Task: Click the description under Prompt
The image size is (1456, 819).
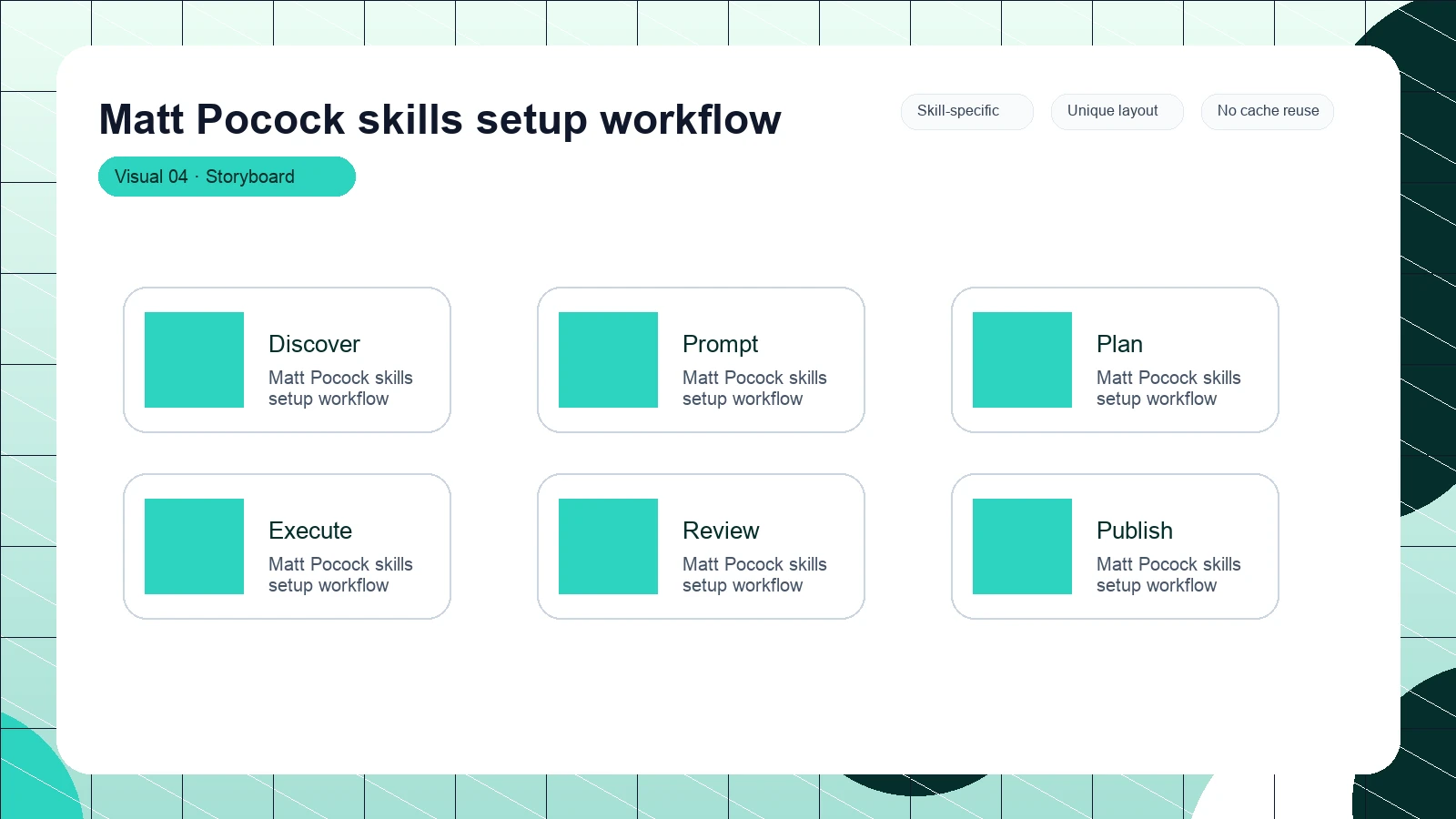Action: click(754, 389)
